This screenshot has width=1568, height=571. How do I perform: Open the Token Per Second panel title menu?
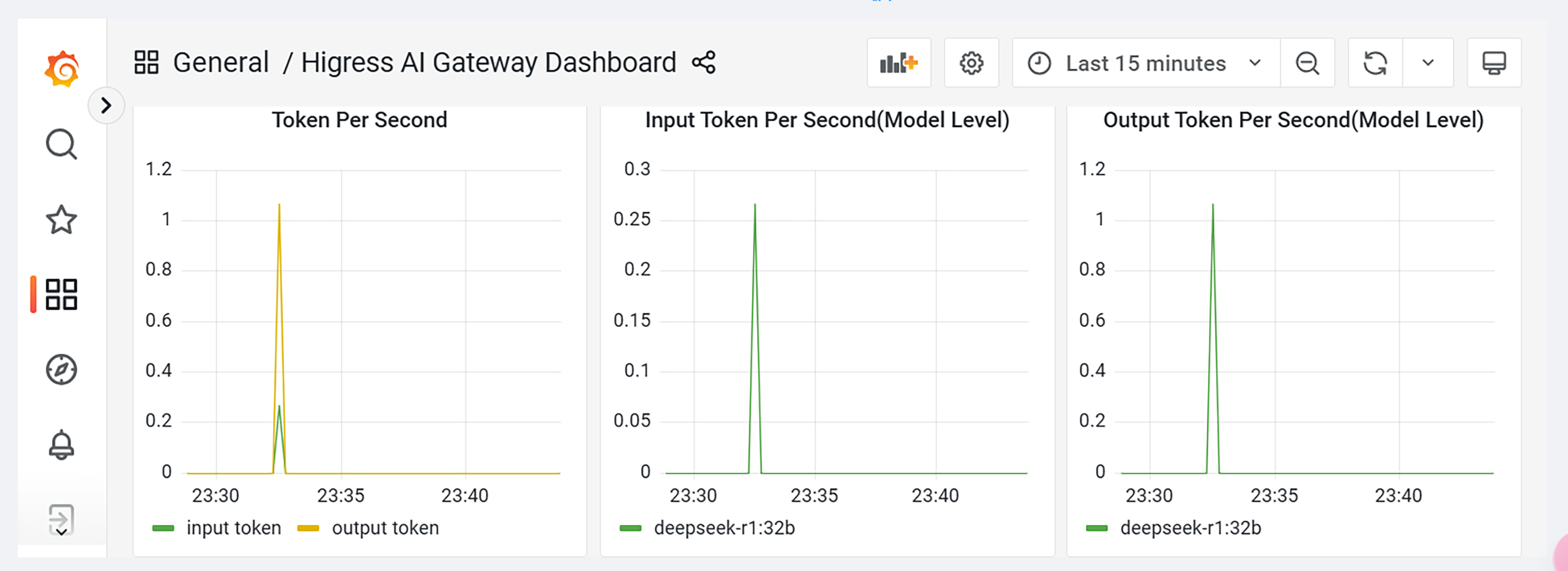[x=359, y=120]
